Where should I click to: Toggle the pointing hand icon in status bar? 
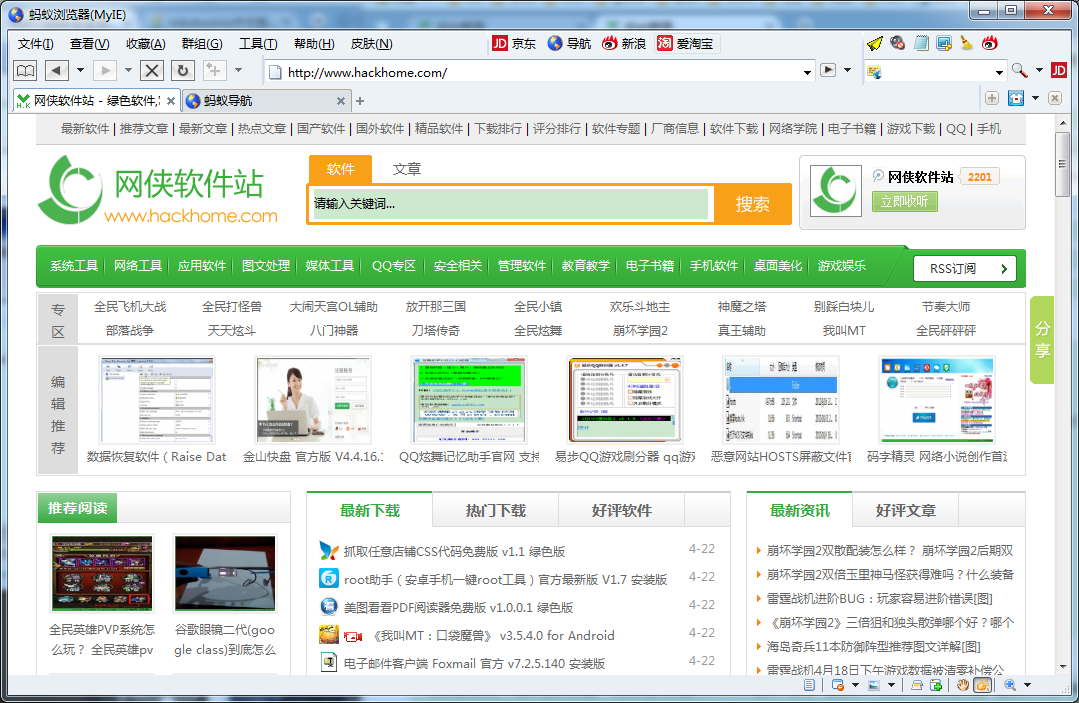983,685
